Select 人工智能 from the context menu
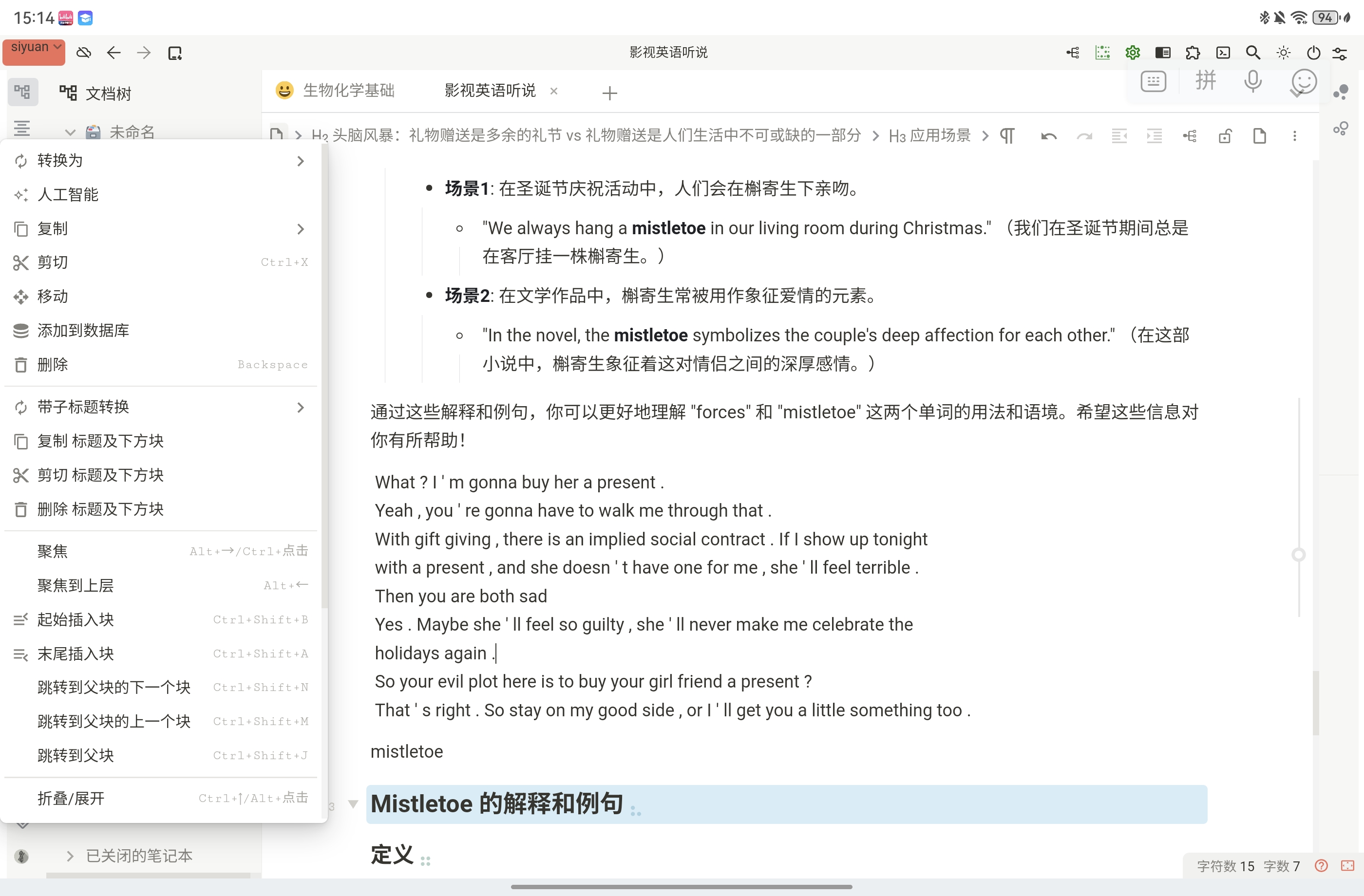Image resolution: width=1364 pixels, height=896 pixels. tap(69, 195)
